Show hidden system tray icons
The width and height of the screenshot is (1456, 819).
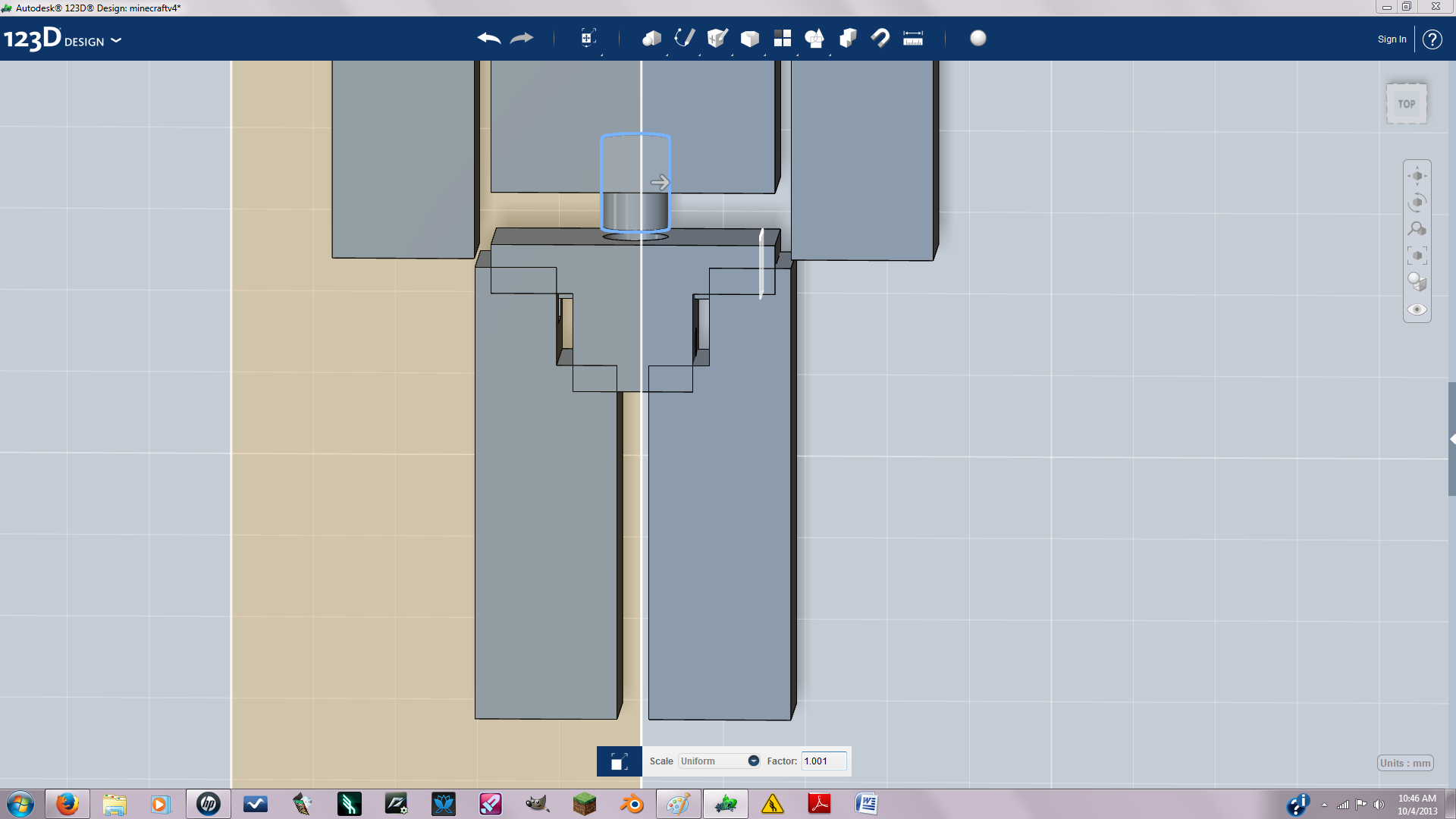[x=1324, y=805]
